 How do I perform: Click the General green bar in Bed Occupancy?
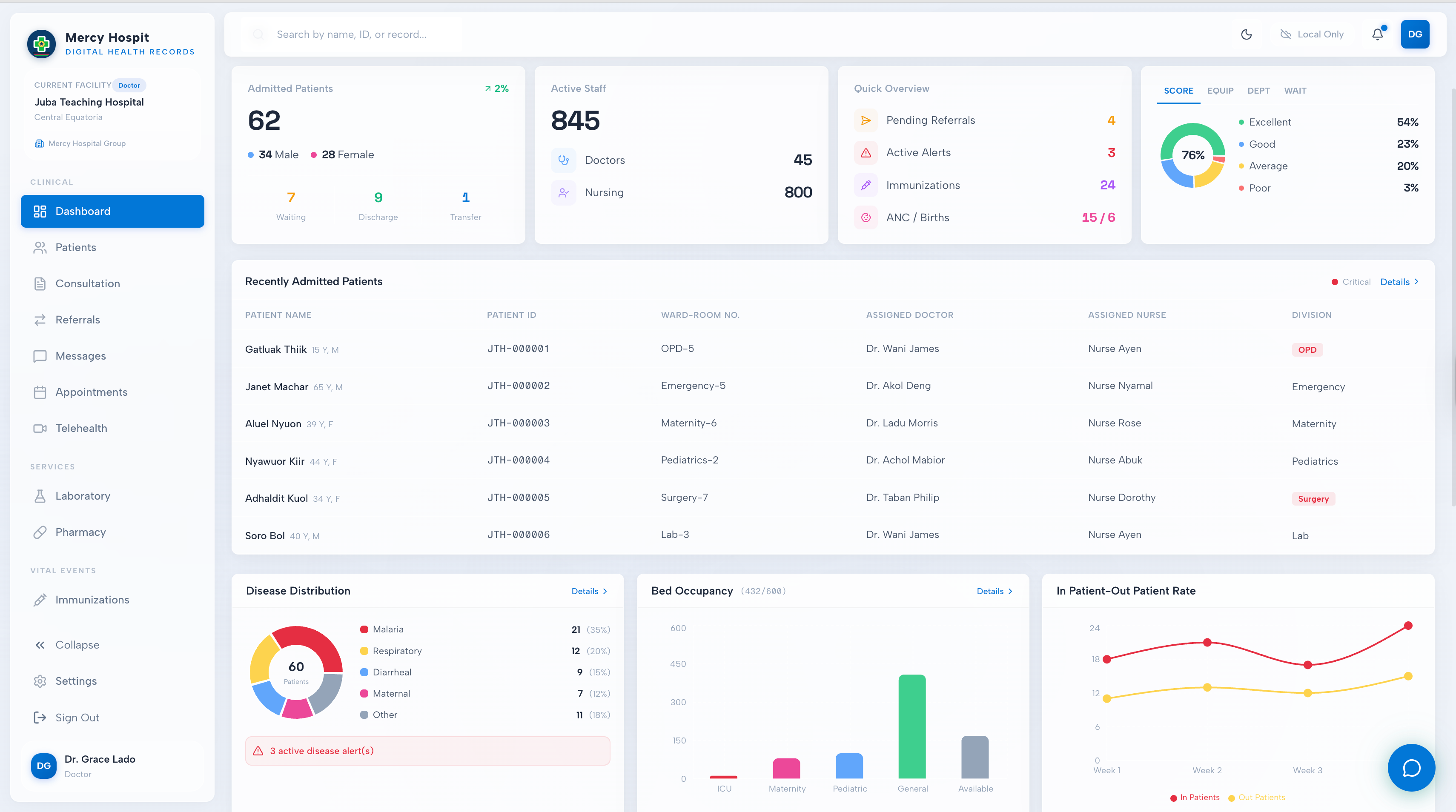click(911, 727)
